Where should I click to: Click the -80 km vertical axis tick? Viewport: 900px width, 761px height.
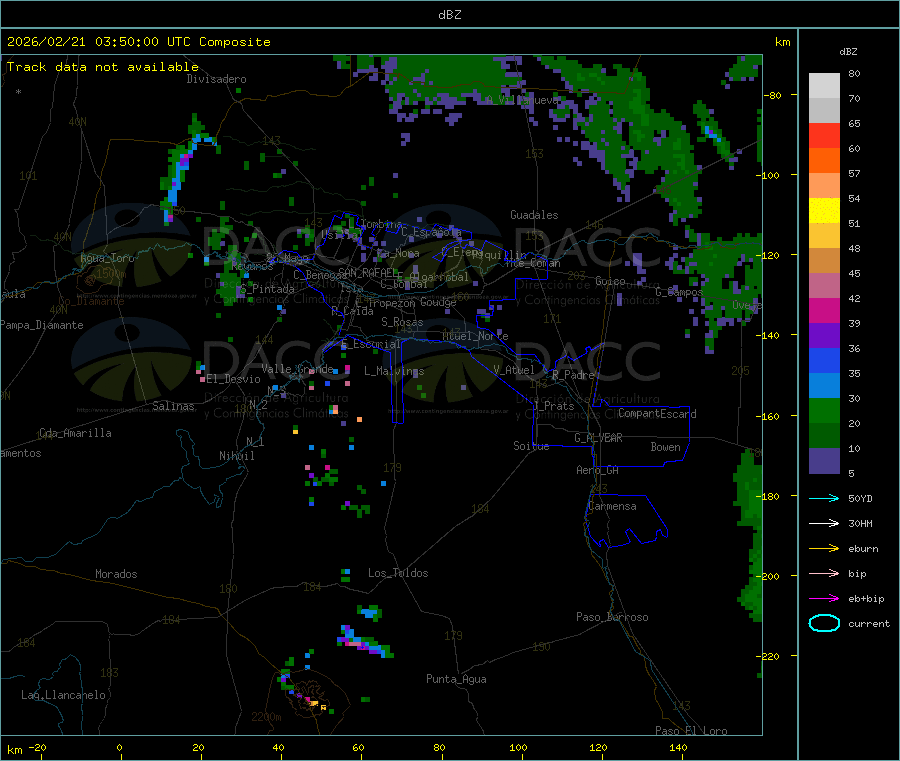click(x=773, y=95)
